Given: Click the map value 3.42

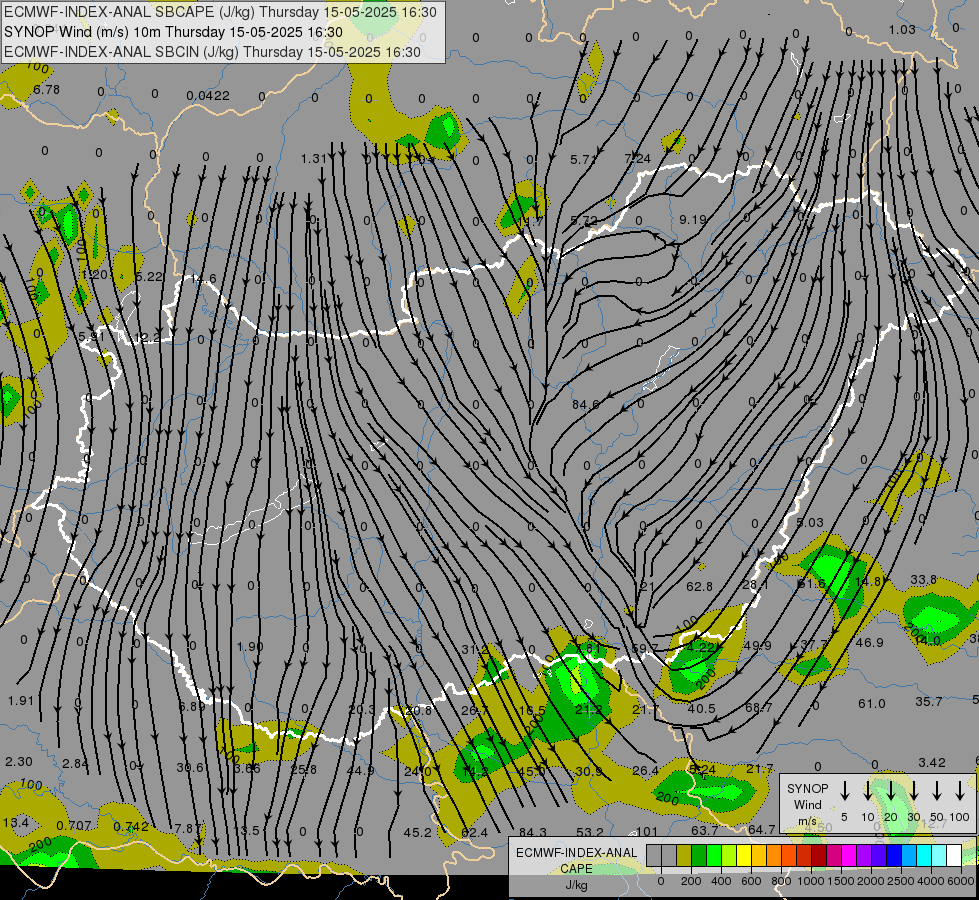Looking at the screenshot, I should [x=932, y=763].
